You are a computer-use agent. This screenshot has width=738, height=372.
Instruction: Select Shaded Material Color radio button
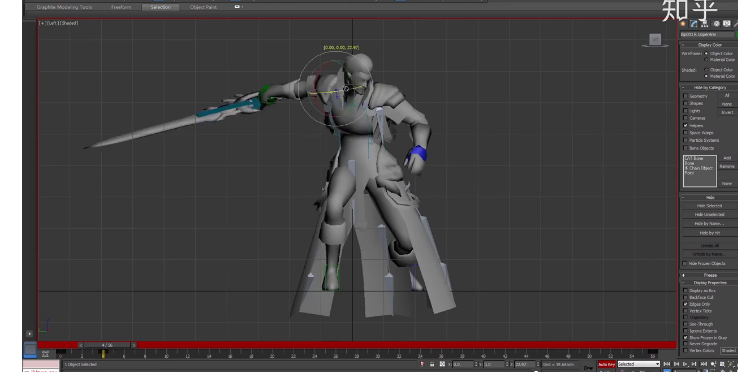706,76
